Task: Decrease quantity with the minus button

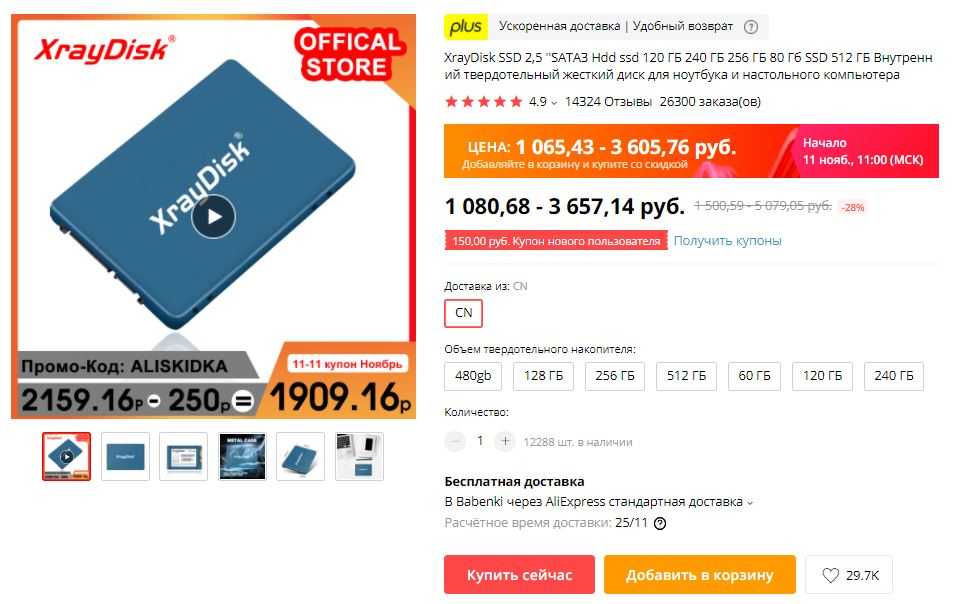Action: [x=455, y=441]
